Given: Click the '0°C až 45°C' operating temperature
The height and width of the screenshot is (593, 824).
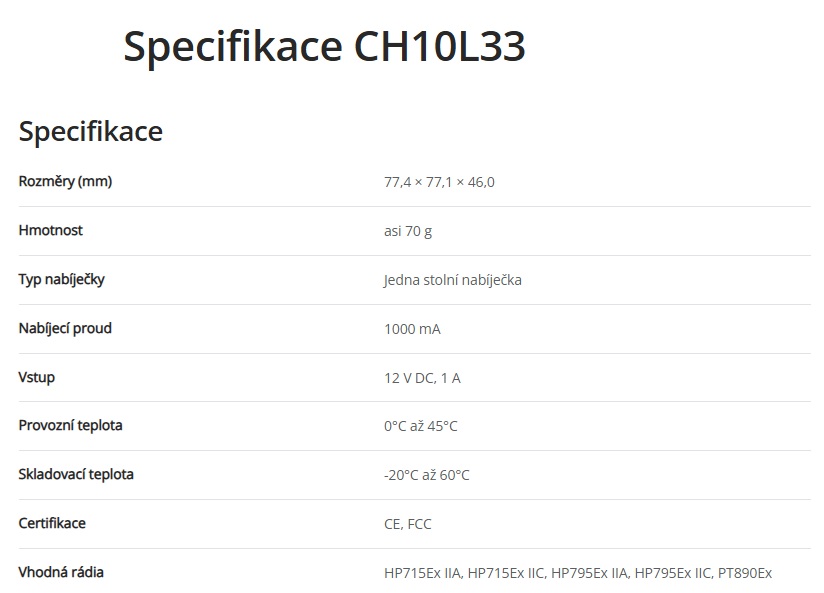Looking at the screenshot, I should 420,426.
